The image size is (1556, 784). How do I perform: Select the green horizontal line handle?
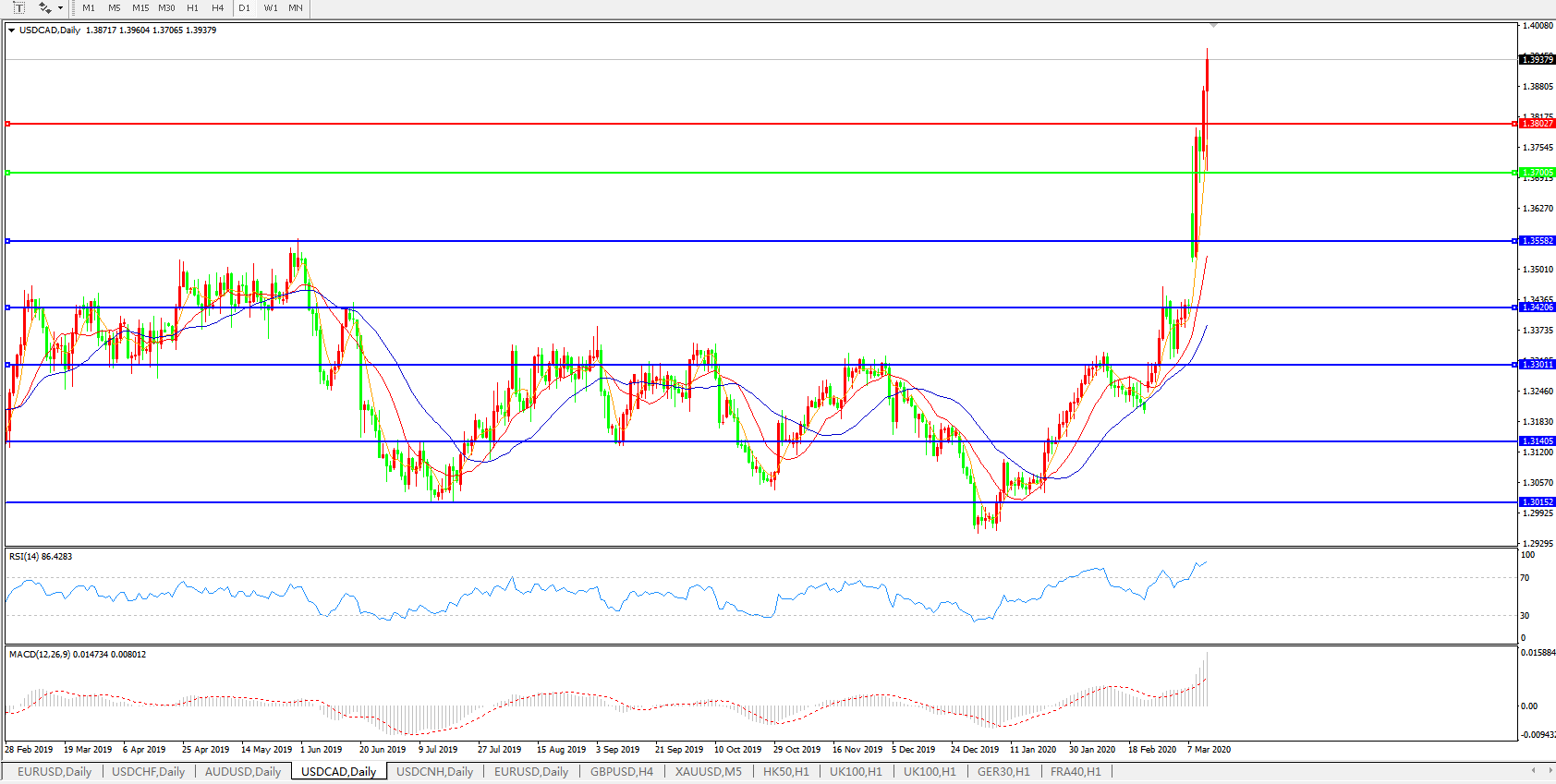tap(8, 173)
